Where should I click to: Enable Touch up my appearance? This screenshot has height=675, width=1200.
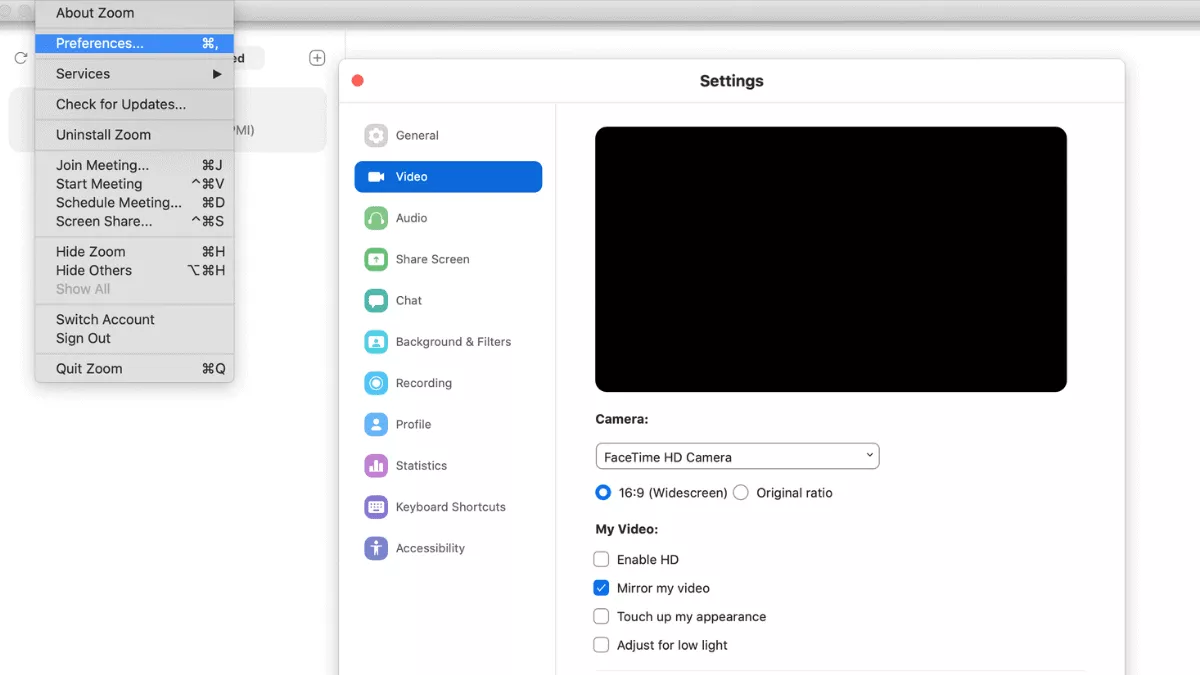click(x=601, y=616)
